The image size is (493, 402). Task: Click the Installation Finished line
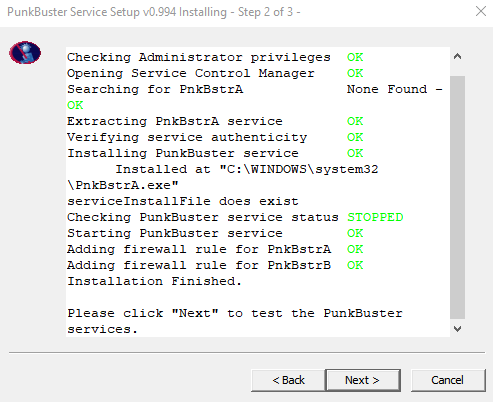(154, 281)
